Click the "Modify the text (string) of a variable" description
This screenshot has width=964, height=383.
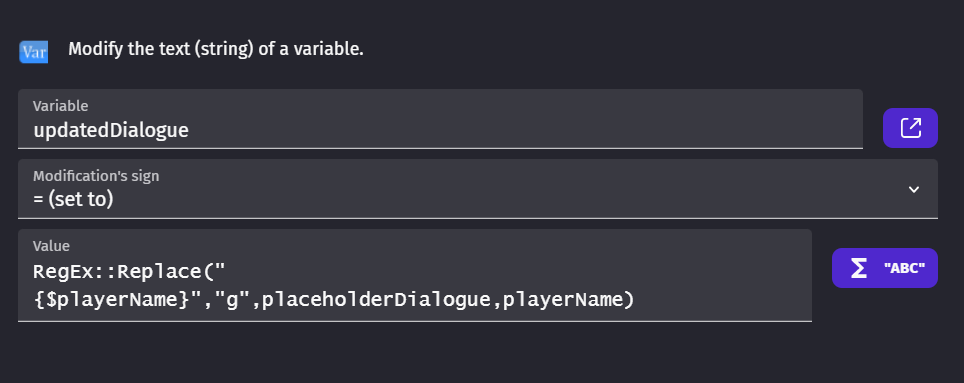click(216, 49)
